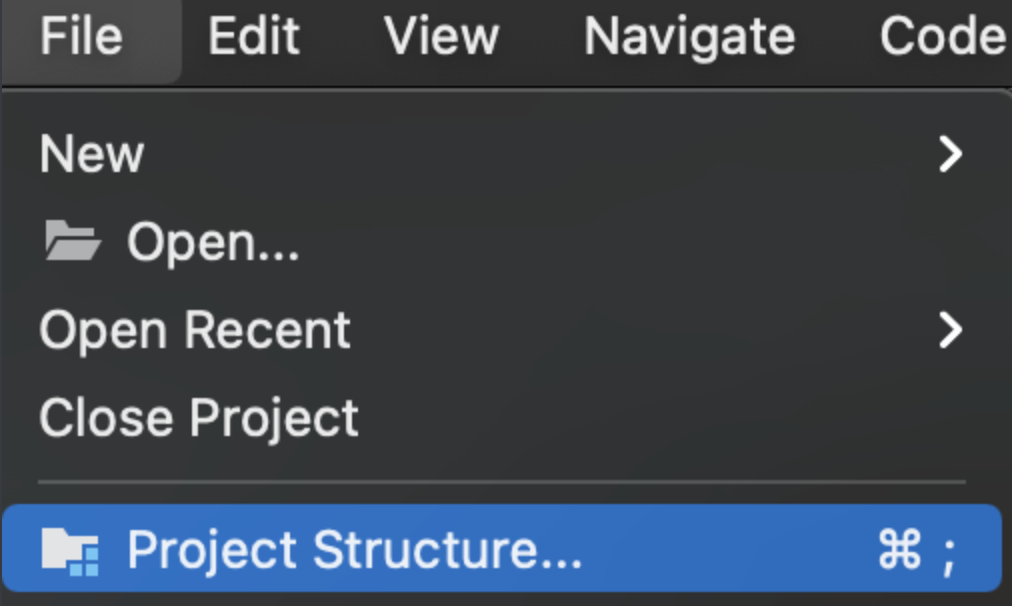
Task: Open the Code menu
Action: 941,38
